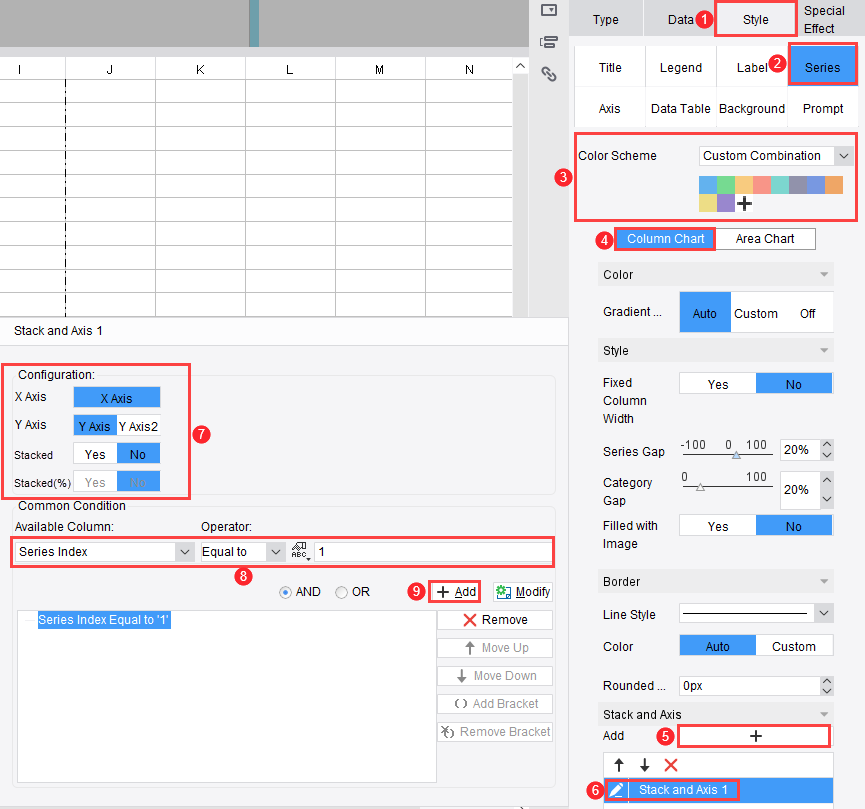Add a new color with the plus swatch
This screenshot has width=865, height=809.
click(744, 204)
